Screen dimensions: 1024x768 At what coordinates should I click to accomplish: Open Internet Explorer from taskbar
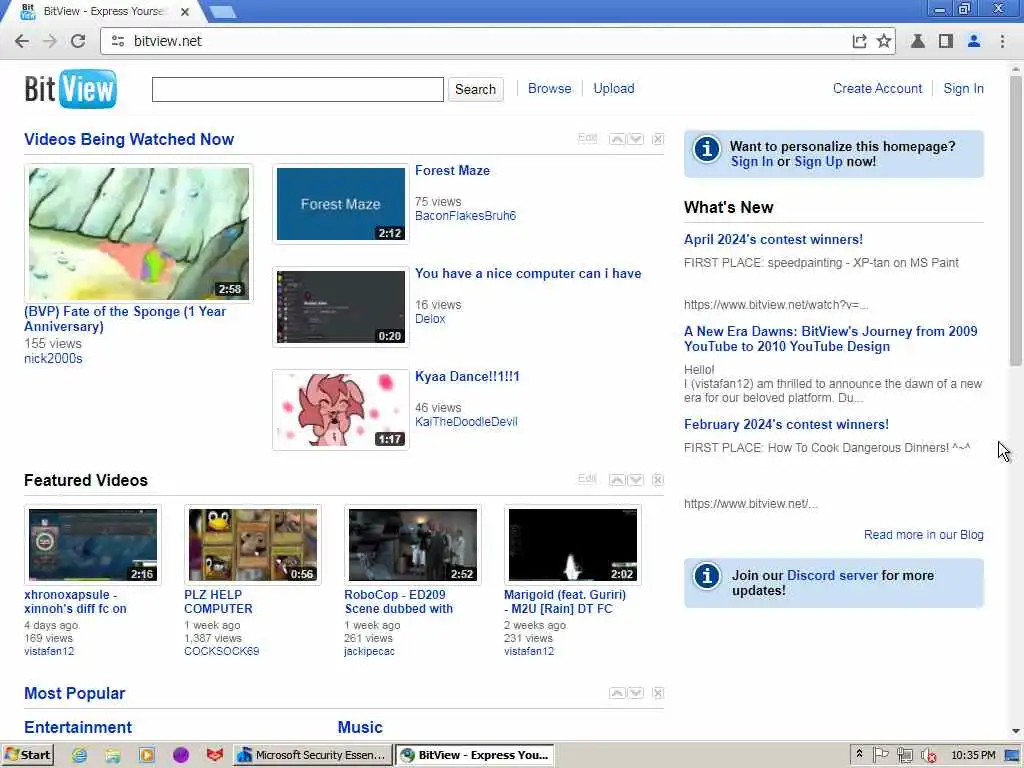80,756
